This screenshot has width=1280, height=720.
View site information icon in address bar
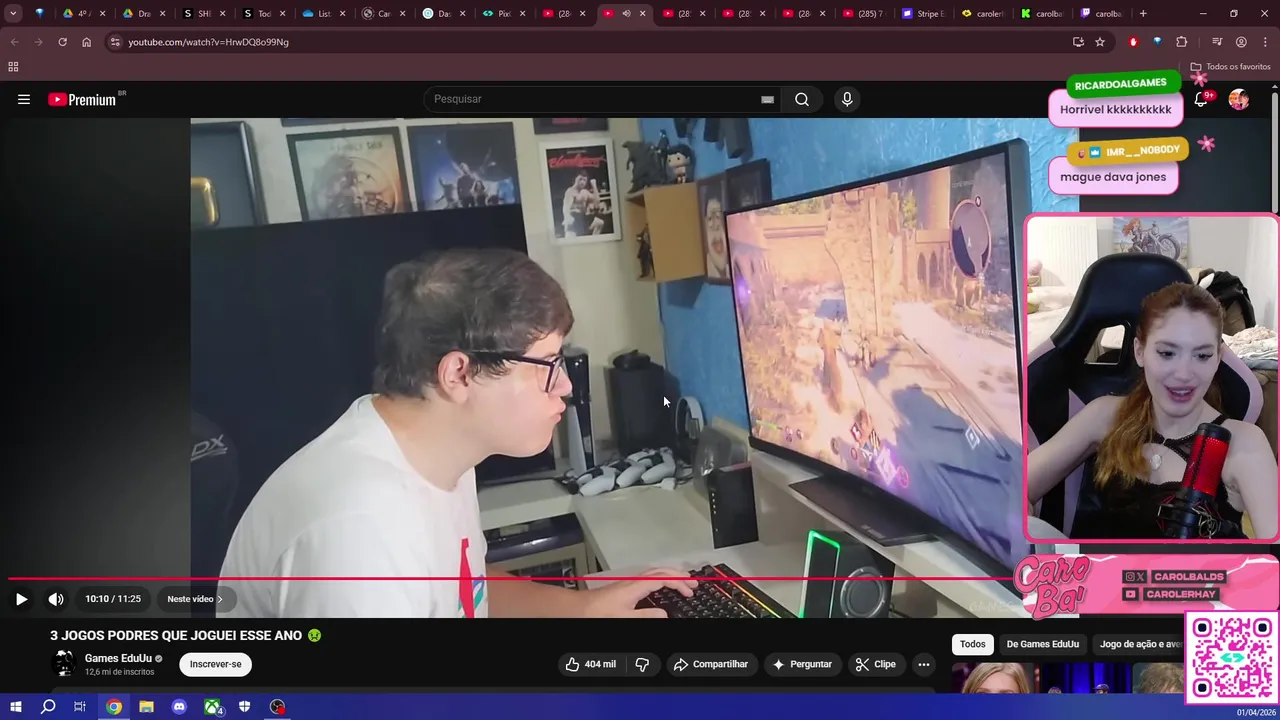tap(115, 42)
